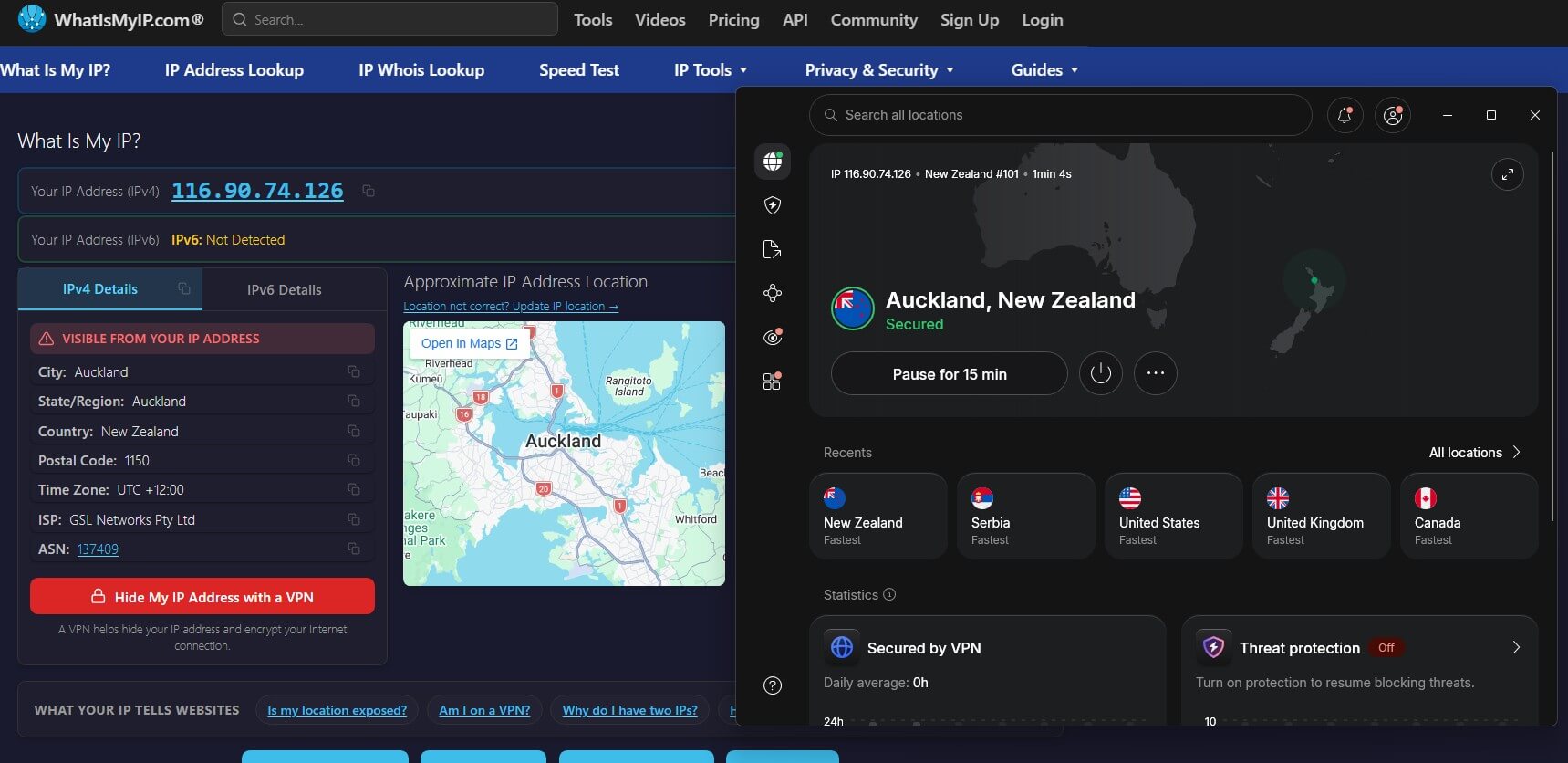Click Open in Maps button
Screen dimensions: 1568x763
tap(469, 343)
